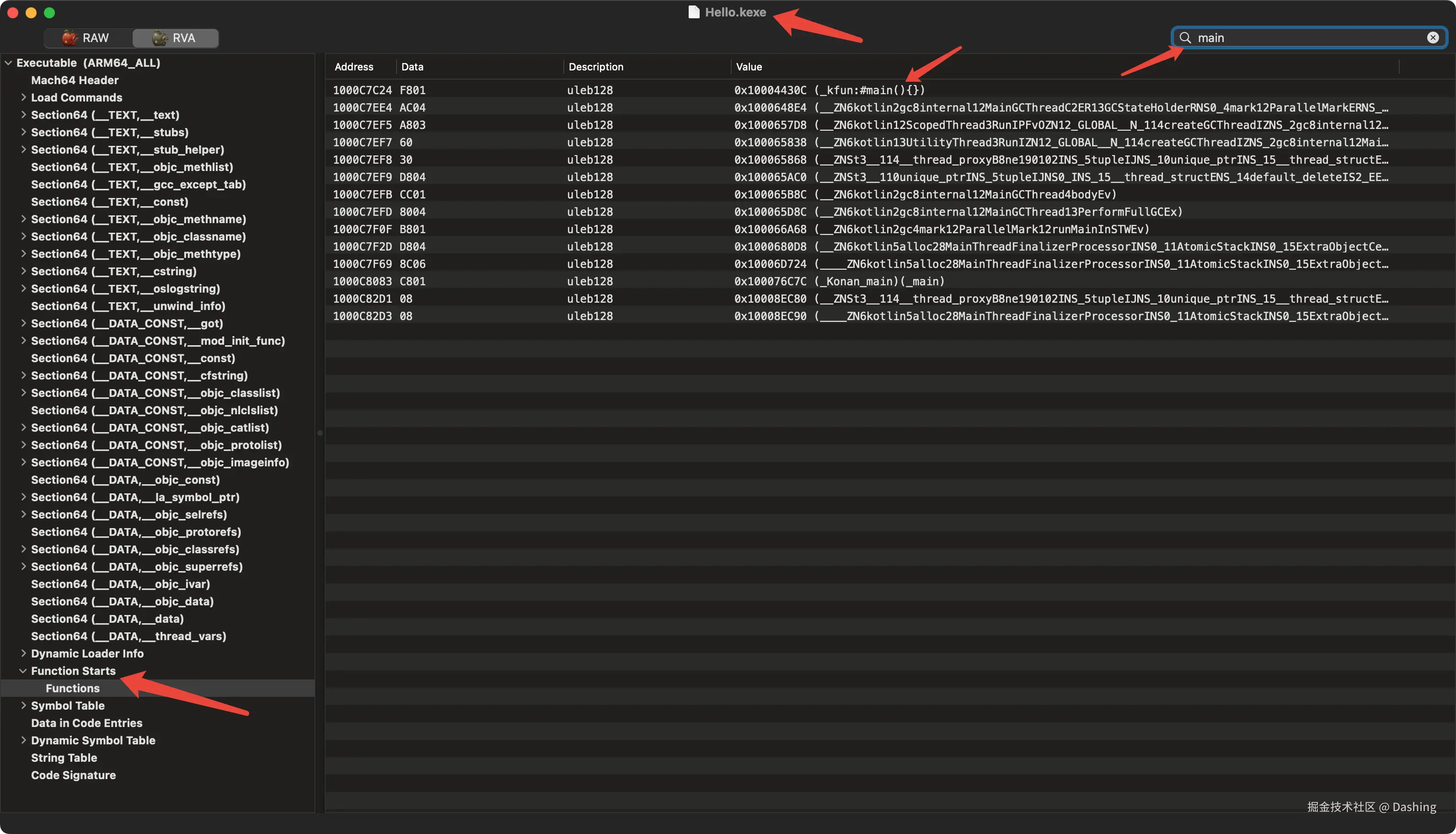The height and width of the screenshot is (834, 1456).
Task: Open the String Table entry
Action: point(64,758)
